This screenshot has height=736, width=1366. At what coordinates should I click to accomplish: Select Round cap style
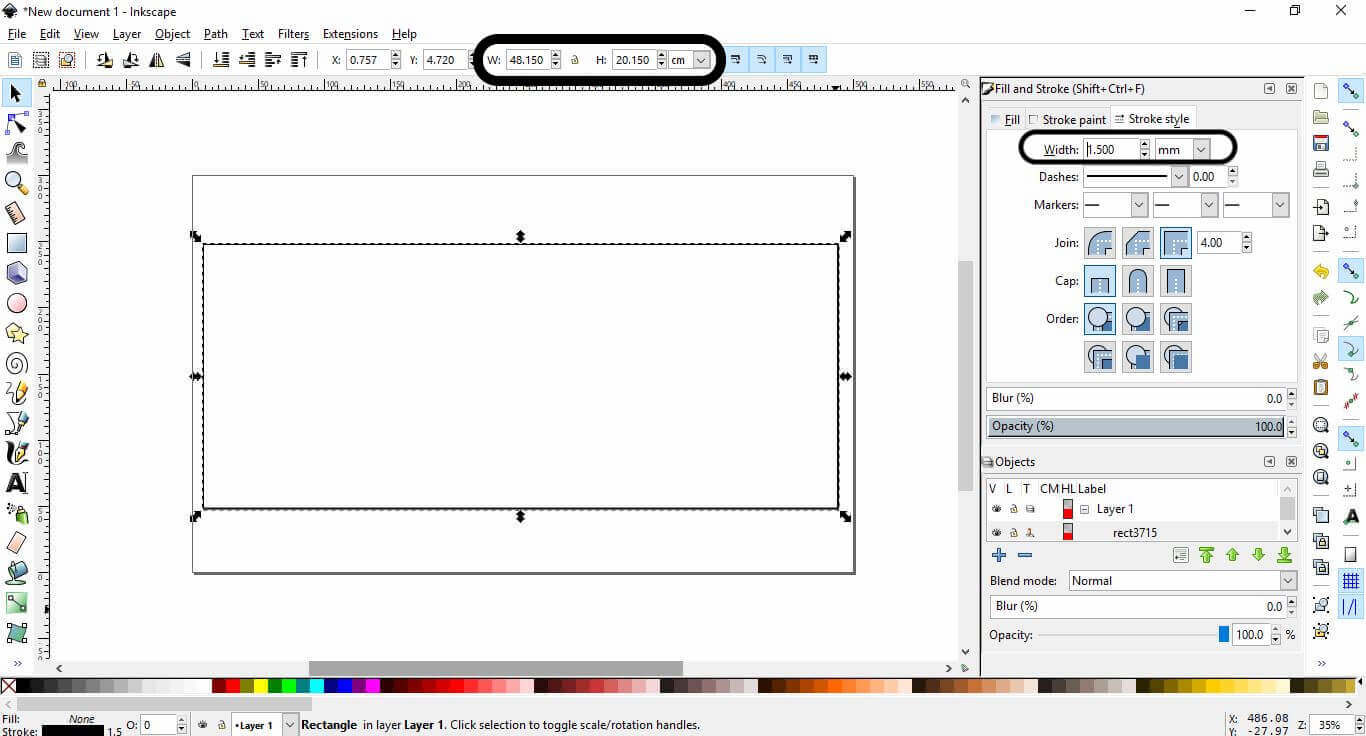(x=1138, y=281)
